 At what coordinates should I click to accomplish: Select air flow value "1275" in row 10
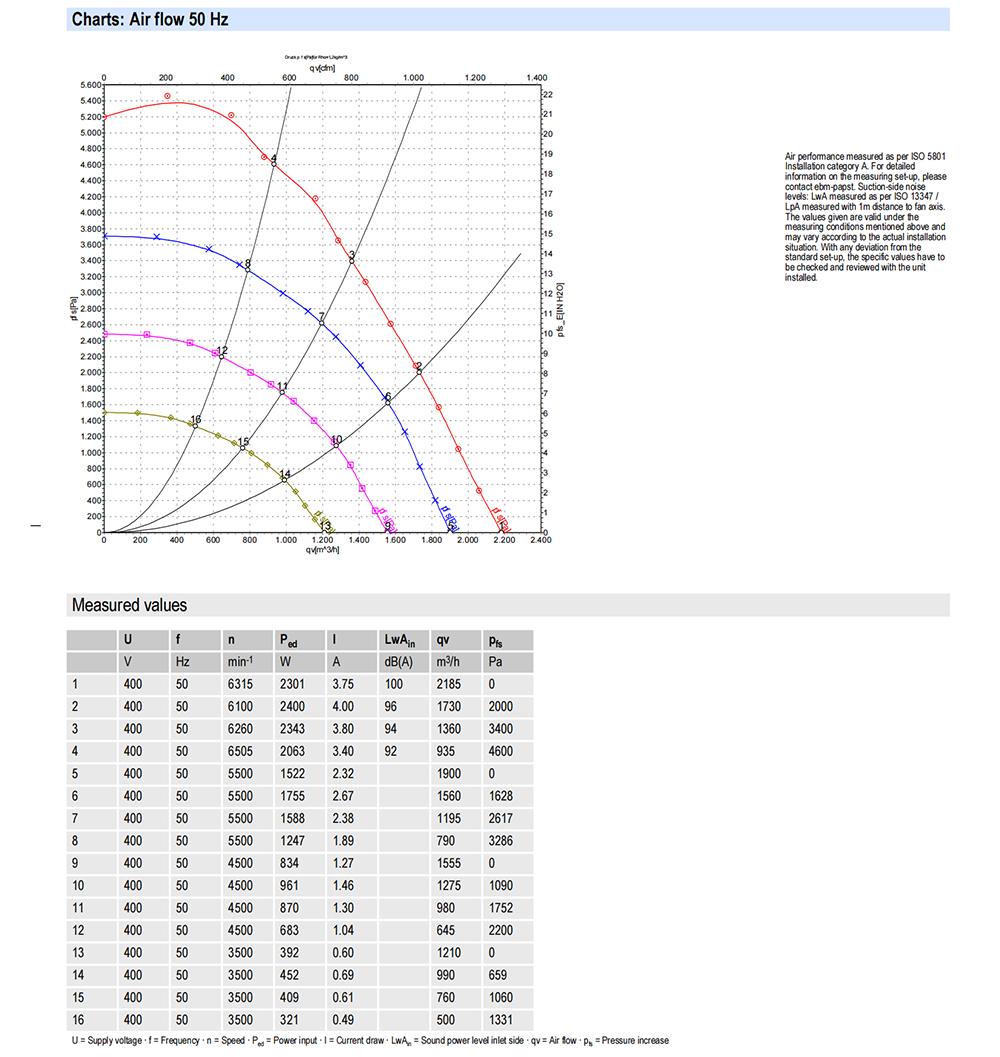[x=448, y=885]
